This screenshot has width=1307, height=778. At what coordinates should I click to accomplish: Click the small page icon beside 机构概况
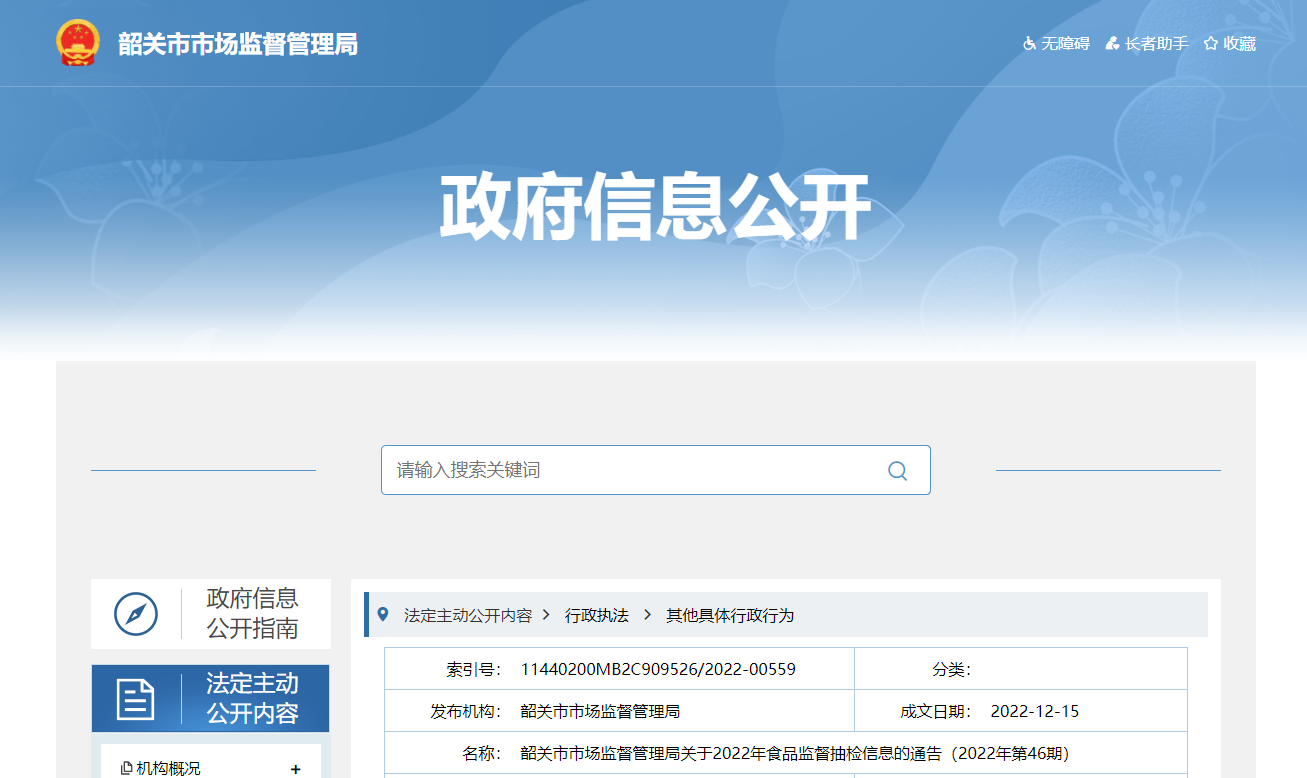(x=126, y=768)
